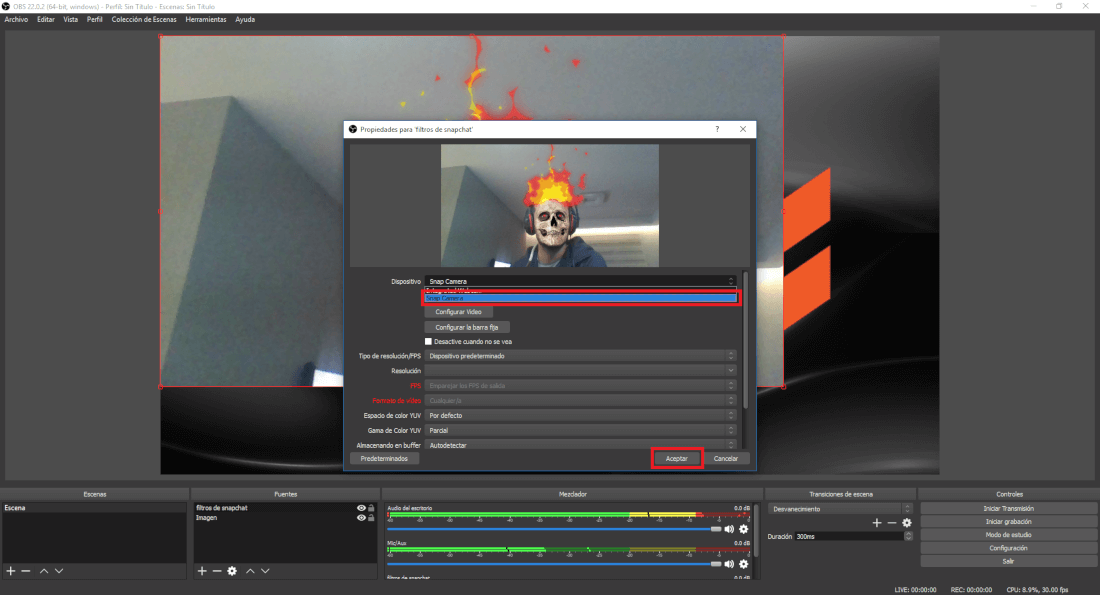
Task: Click the Aceptar button
Action: point(677,458)
